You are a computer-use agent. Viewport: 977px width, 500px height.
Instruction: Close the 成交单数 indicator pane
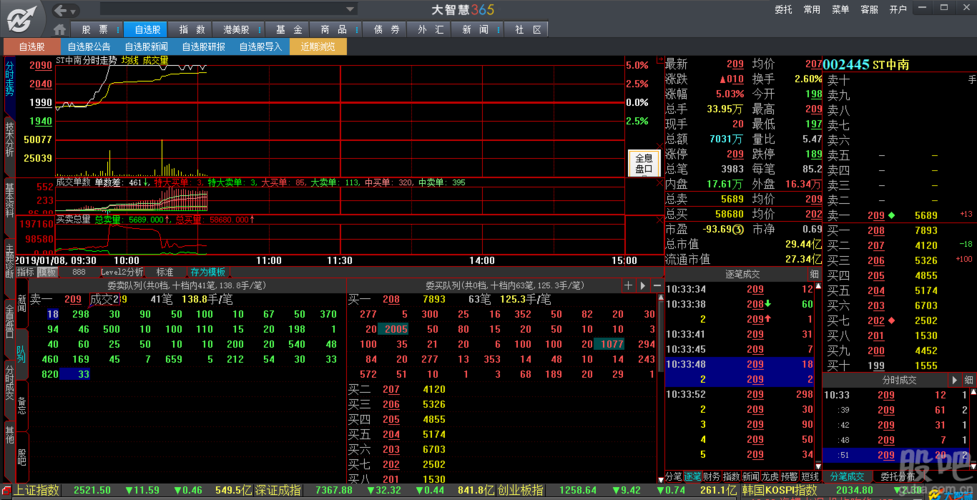coord(660,183)
